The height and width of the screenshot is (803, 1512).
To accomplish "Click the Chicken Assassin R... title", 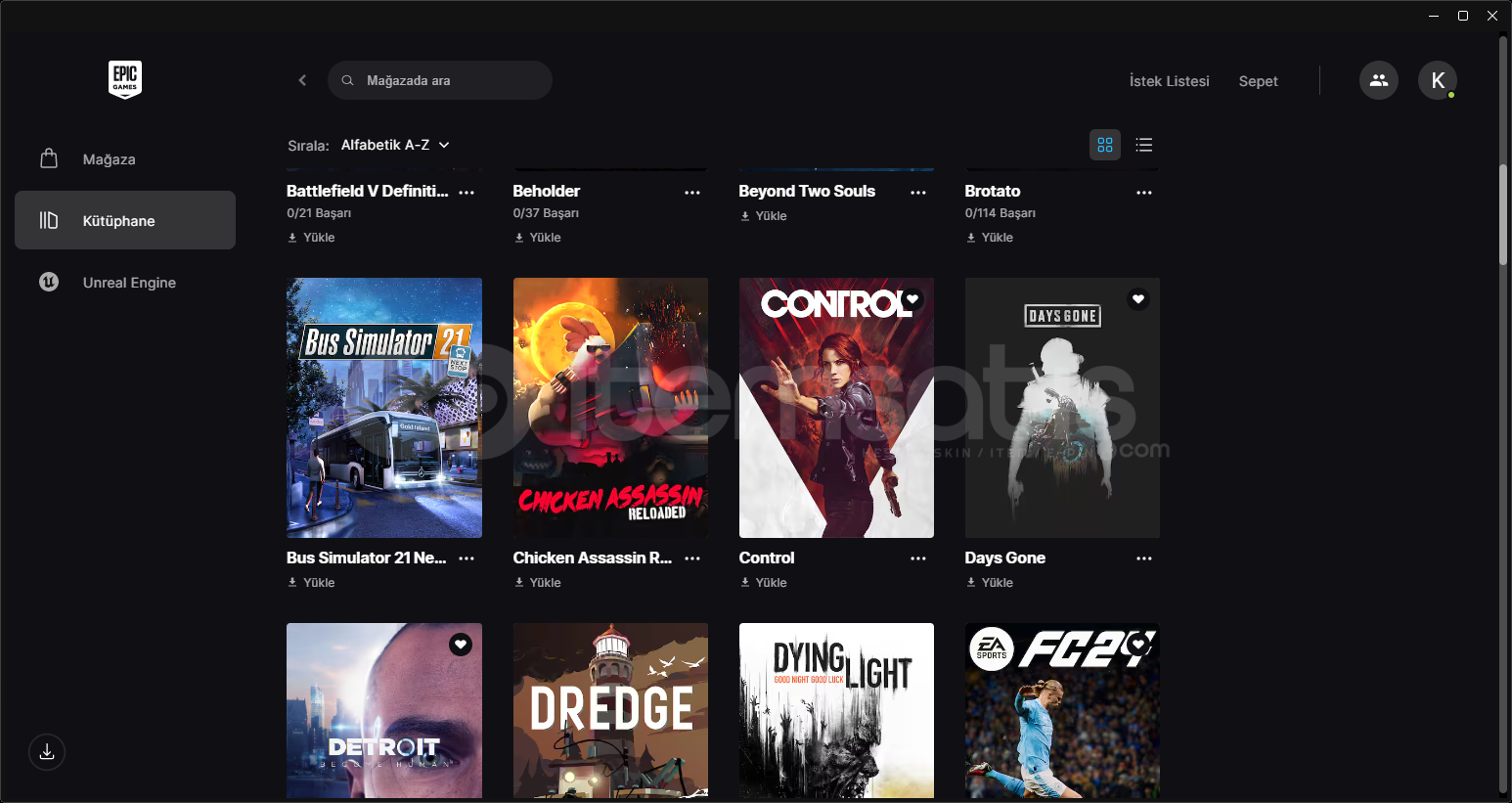I will click(593, 558).
